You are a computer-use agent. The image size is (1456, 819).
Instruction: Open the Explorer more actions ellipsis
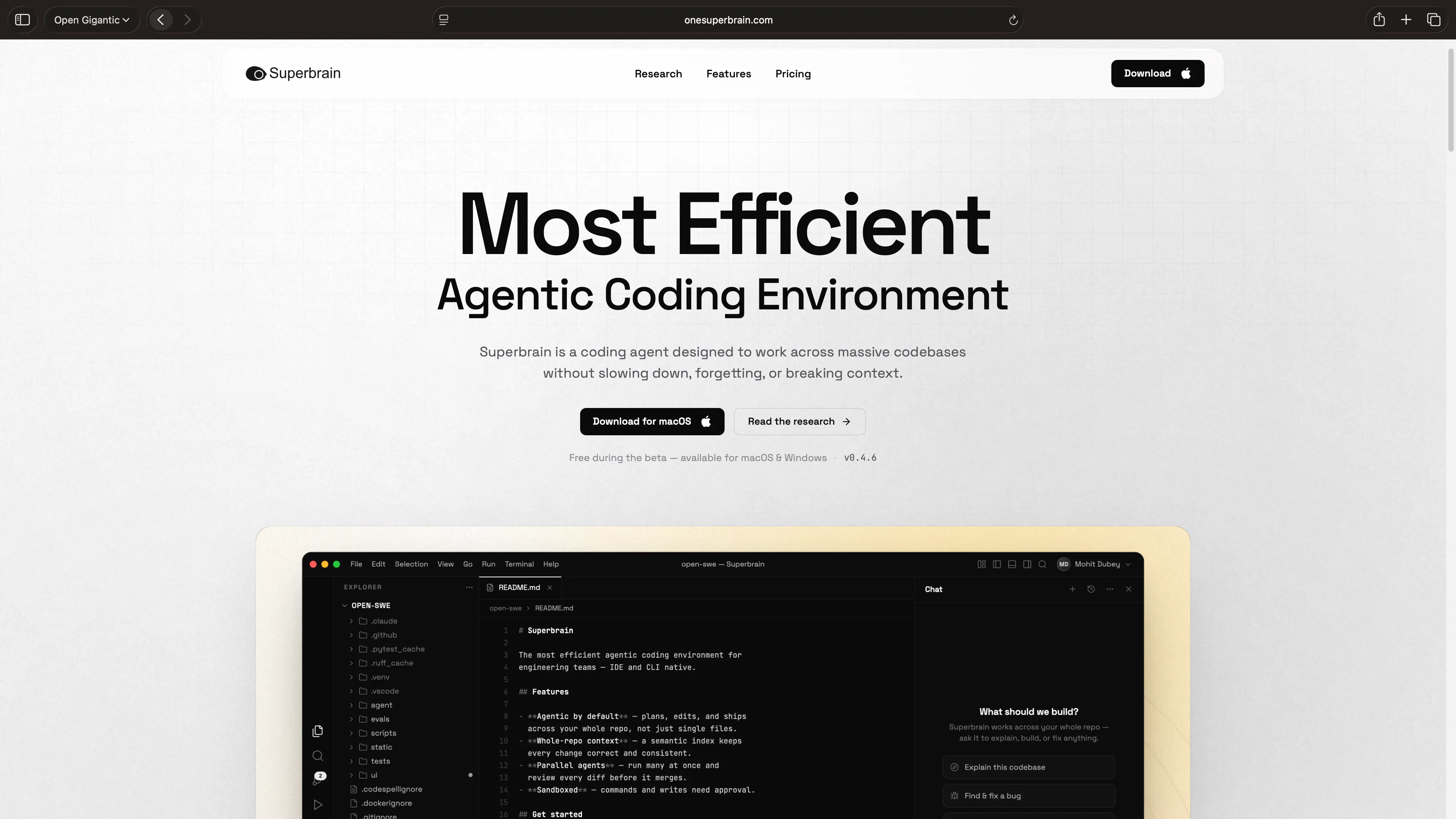(x=469, y=587)
